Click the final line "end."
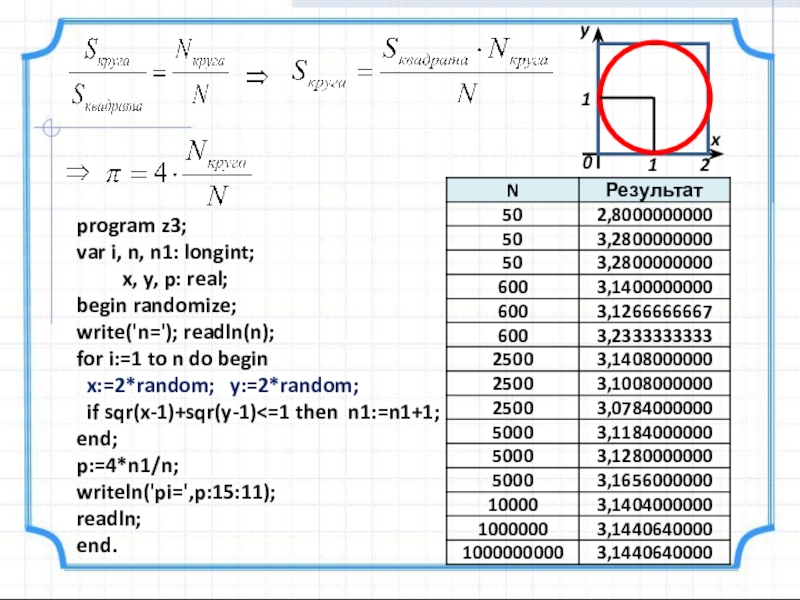800x600 pixels. pos(97,545)
